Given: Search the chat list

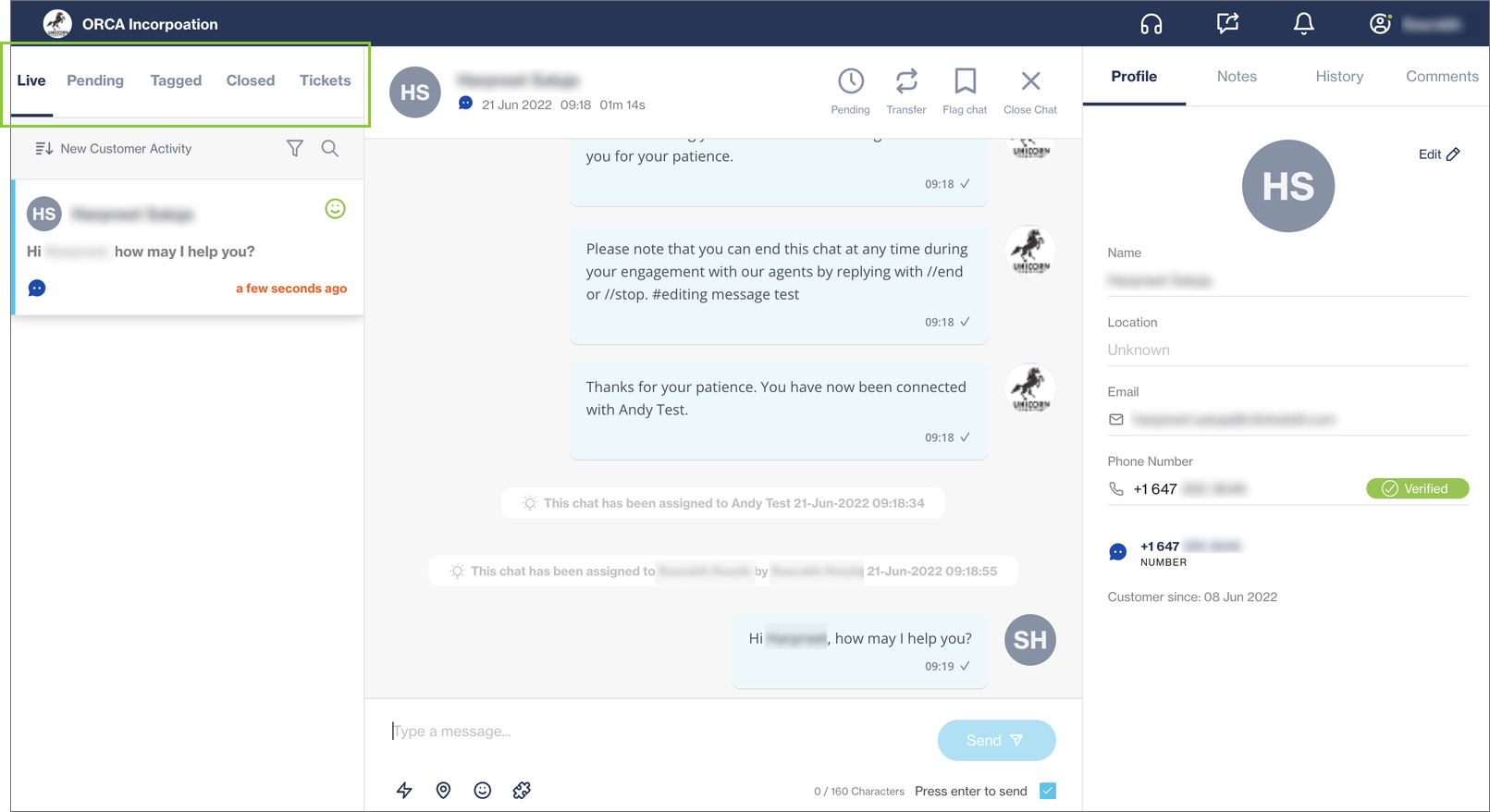Looking at the screenshot, I should click(329, 148).
